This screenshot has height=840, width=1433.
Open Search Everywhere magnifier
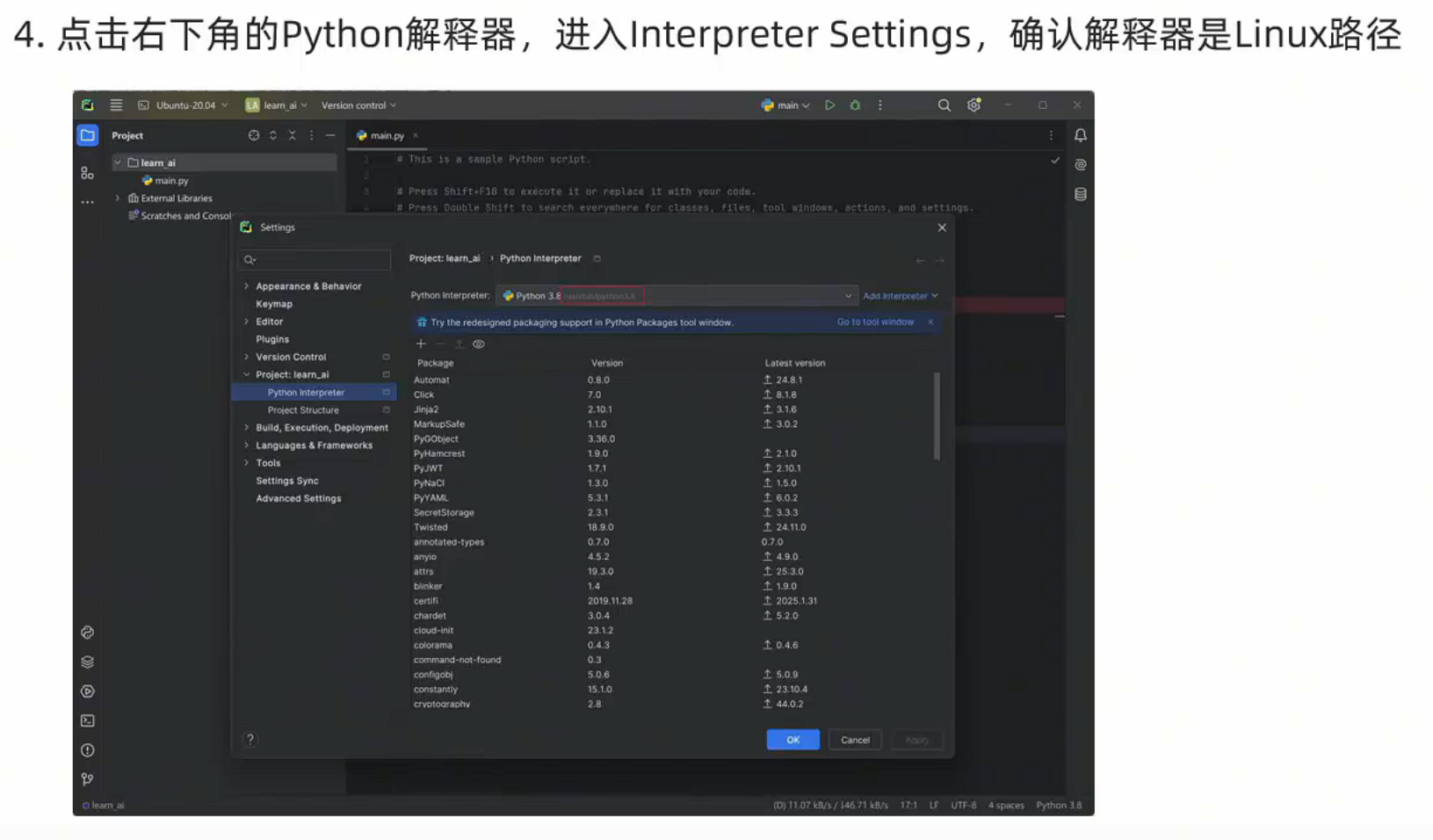pyautogui.click(x=944, y=105)
